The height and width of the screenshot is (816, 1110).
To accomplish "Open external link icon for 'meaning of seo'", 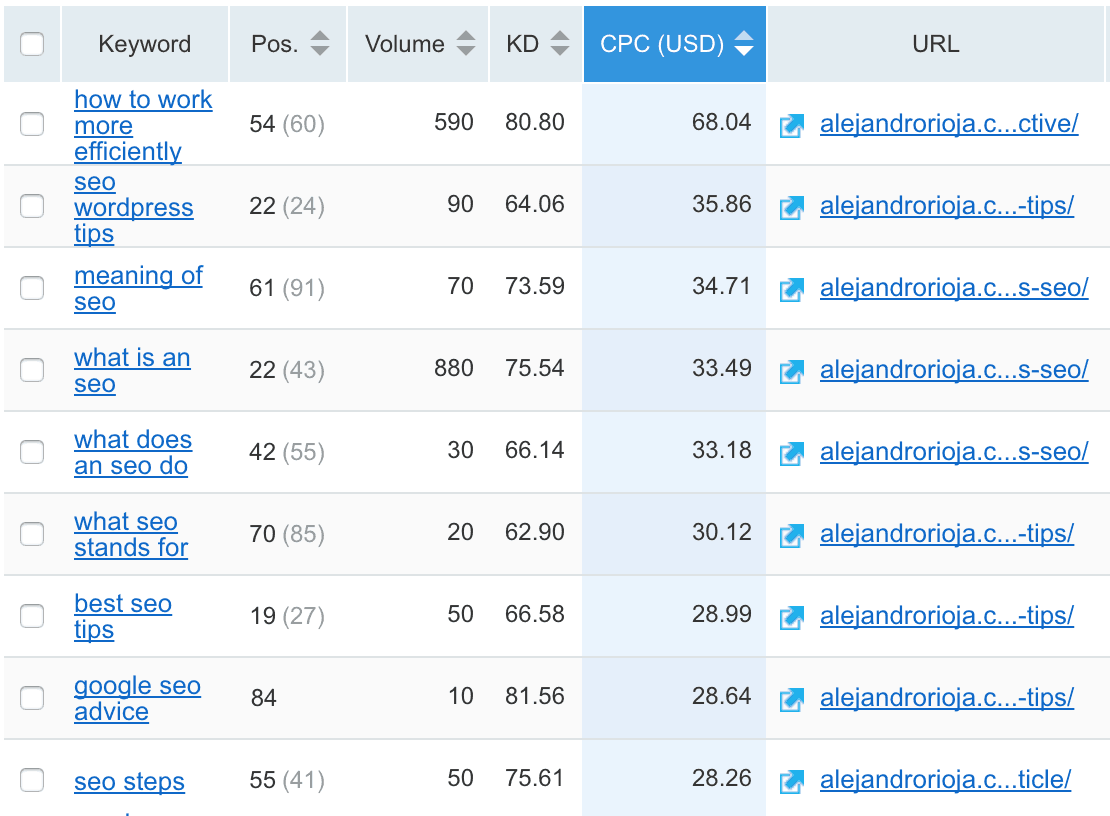I will pos(791,290).
